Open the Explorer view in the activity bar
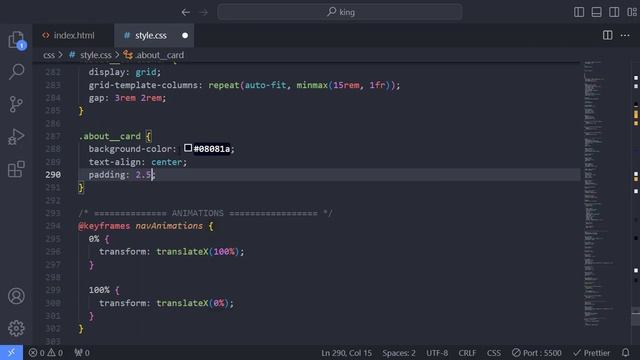640x360 pixels. point(16,40)
